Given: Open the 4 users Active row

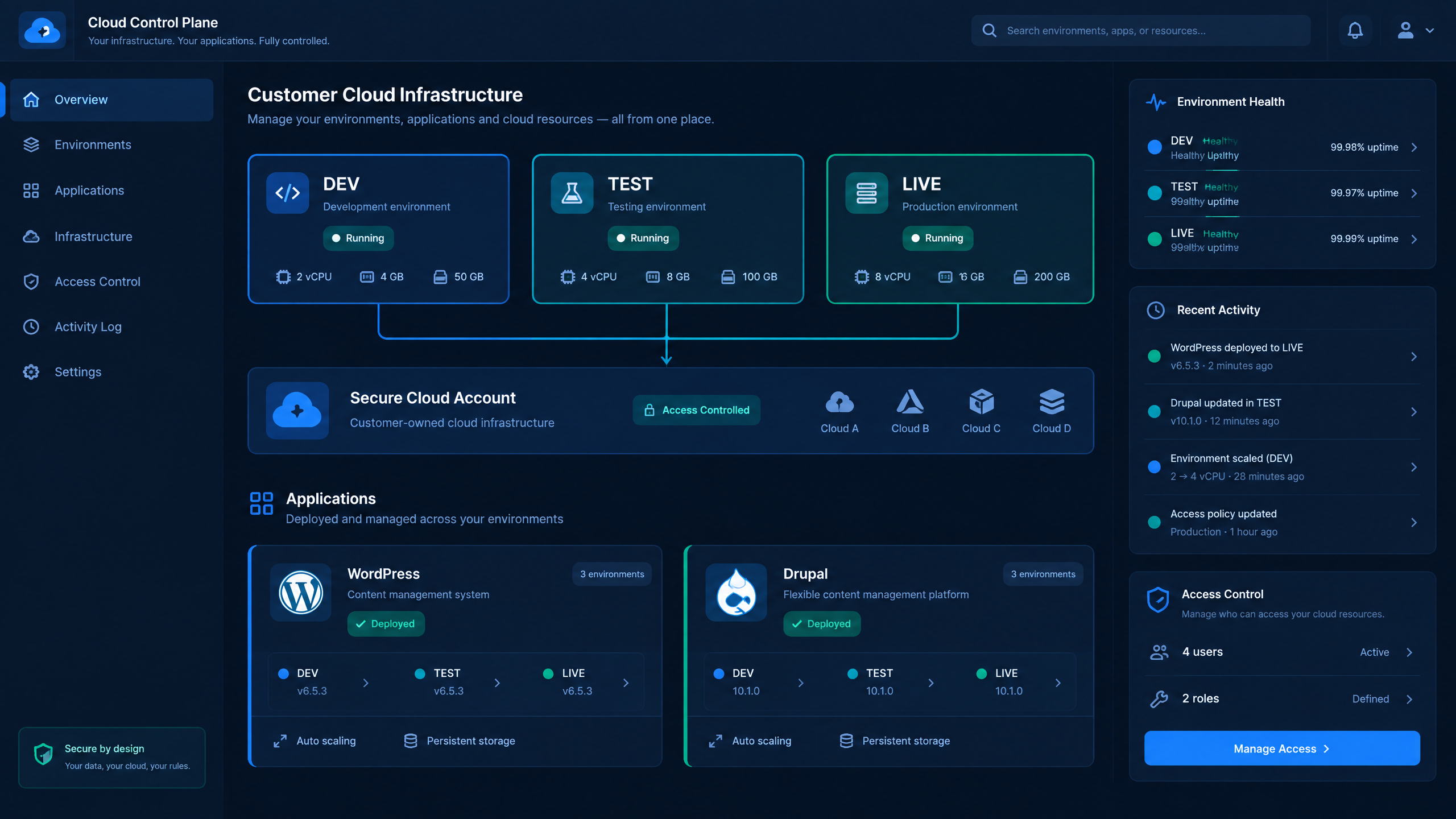Looking at the screenshot, I should (1282, 652).
